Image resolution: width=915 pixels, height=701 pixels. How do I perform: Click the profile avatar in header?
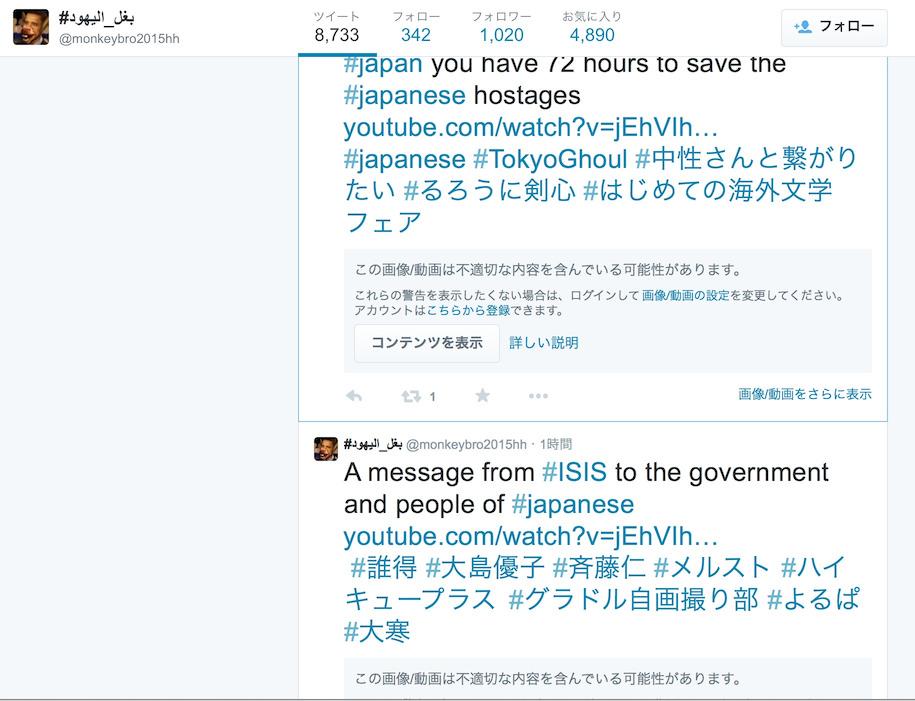[31, 27]
